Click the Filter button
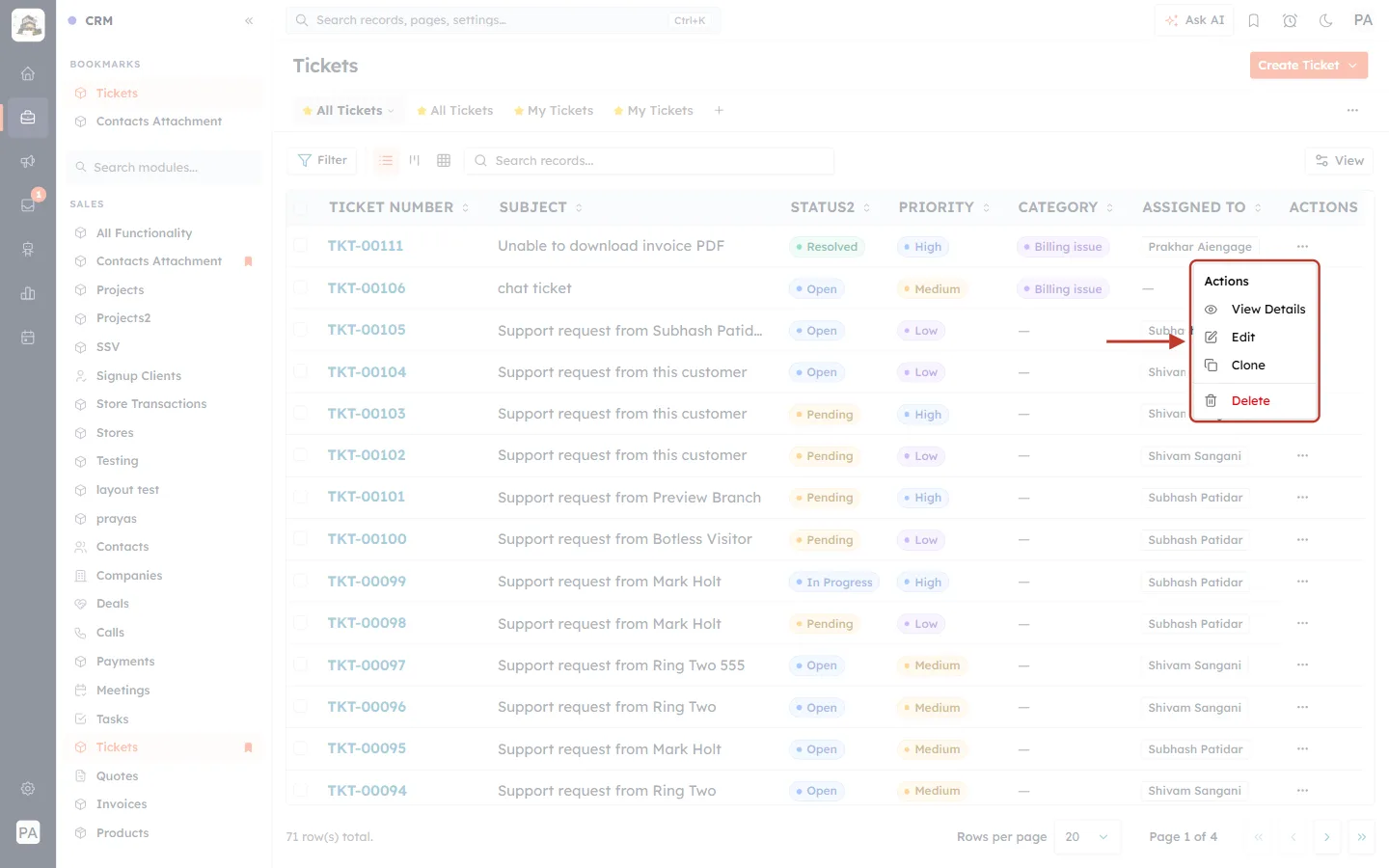Screen dimensions: 1389x868 point(322,160)
